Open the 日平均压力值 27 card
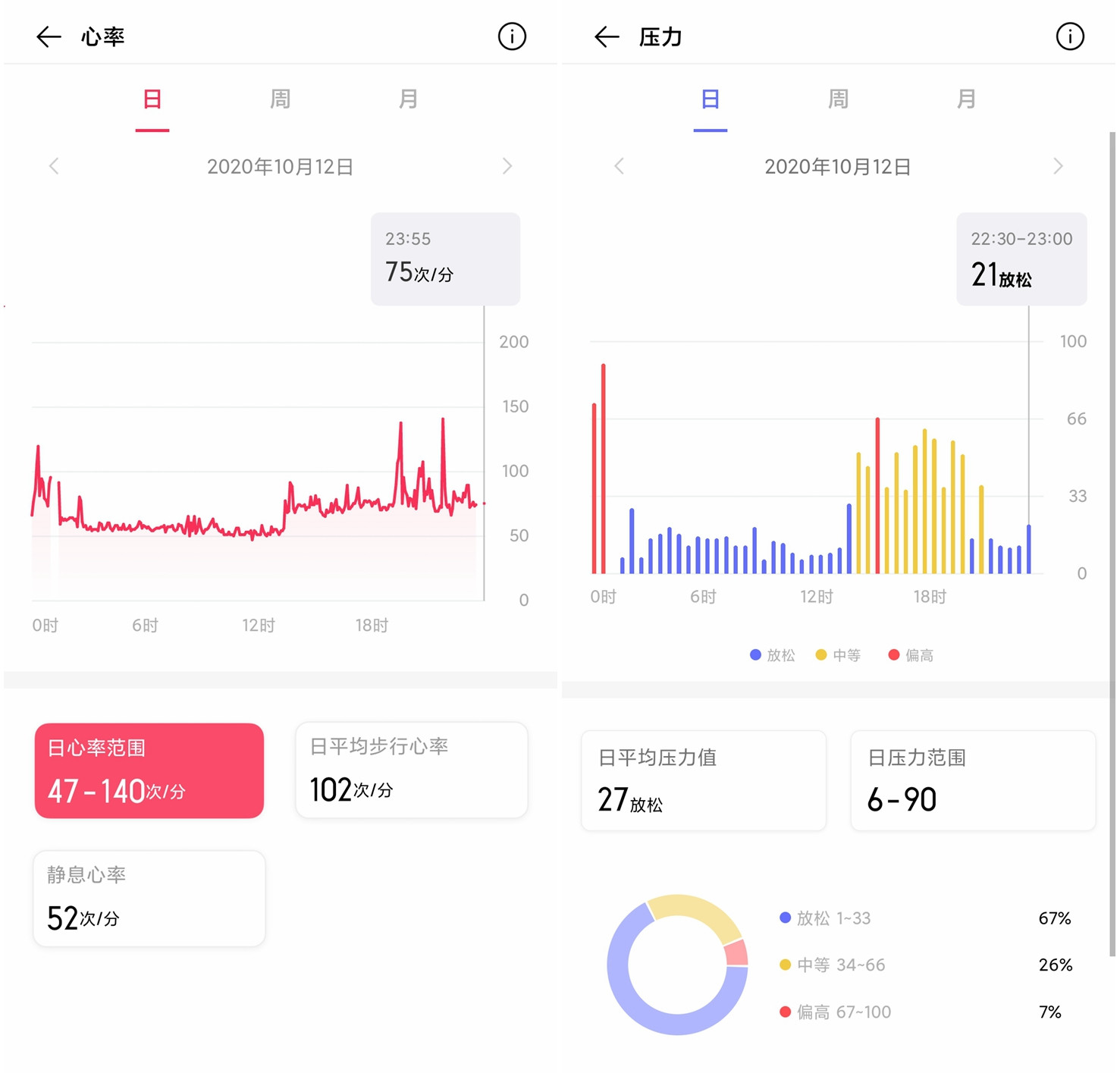Screen dimensions: 1120x1073 [703, 780]
